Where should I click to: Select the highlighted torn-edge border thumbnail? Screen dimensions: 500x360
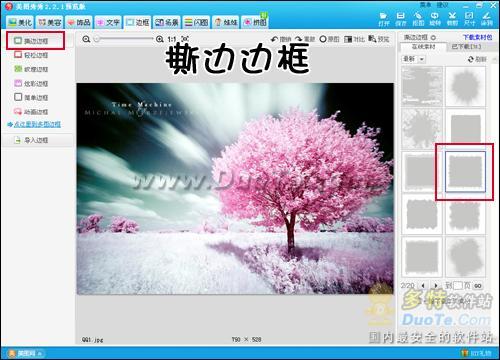point(465,172)
